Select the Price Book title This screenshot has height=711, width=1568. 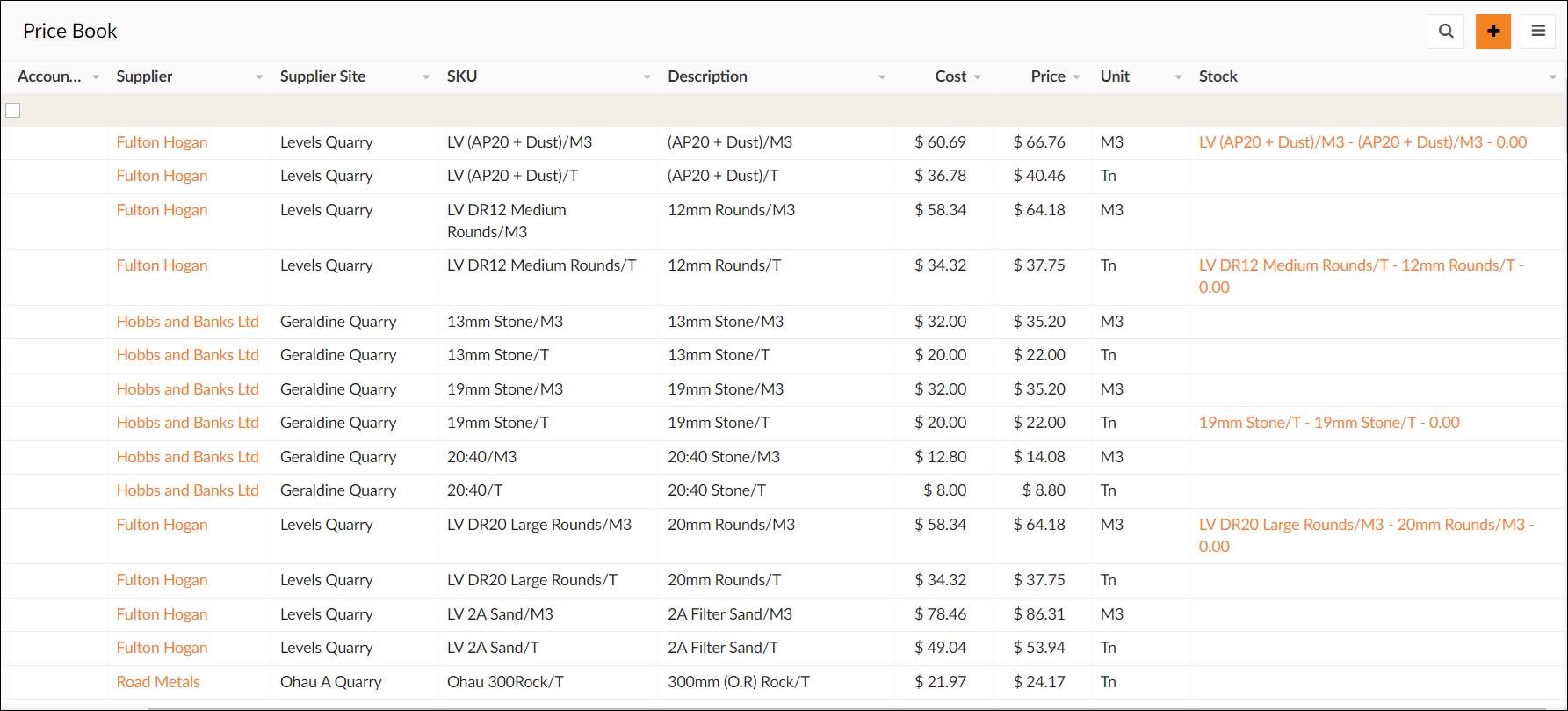(x=69, y=31)
